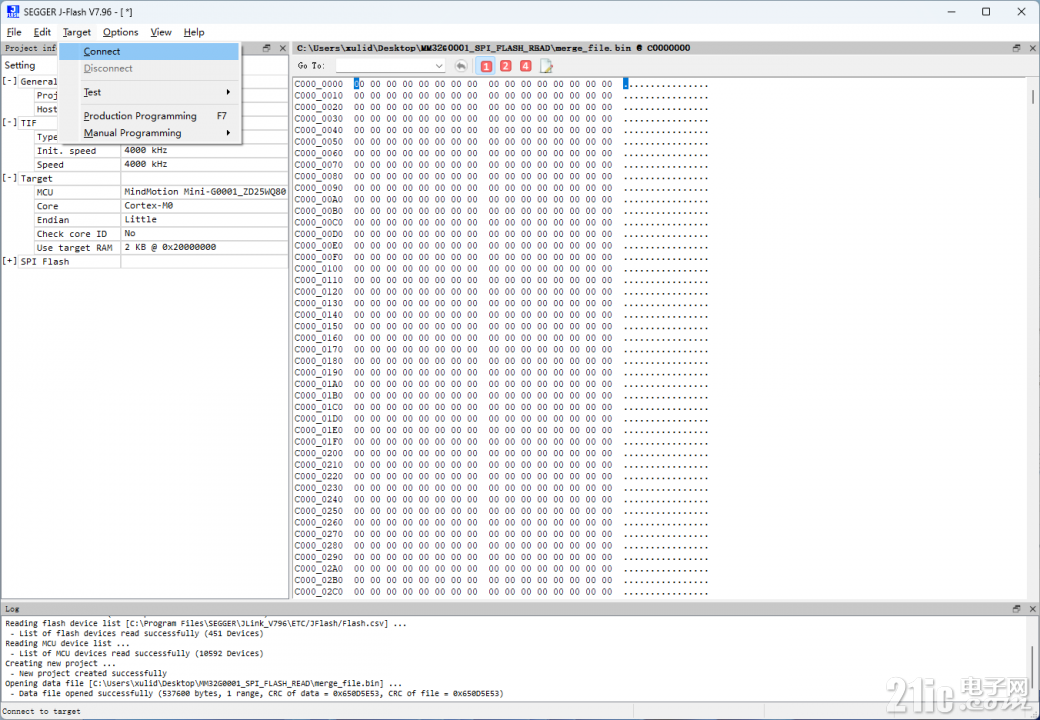Close the Log panel
Viewport: 1040px width, 720px height.
[x=1032, y=608]
